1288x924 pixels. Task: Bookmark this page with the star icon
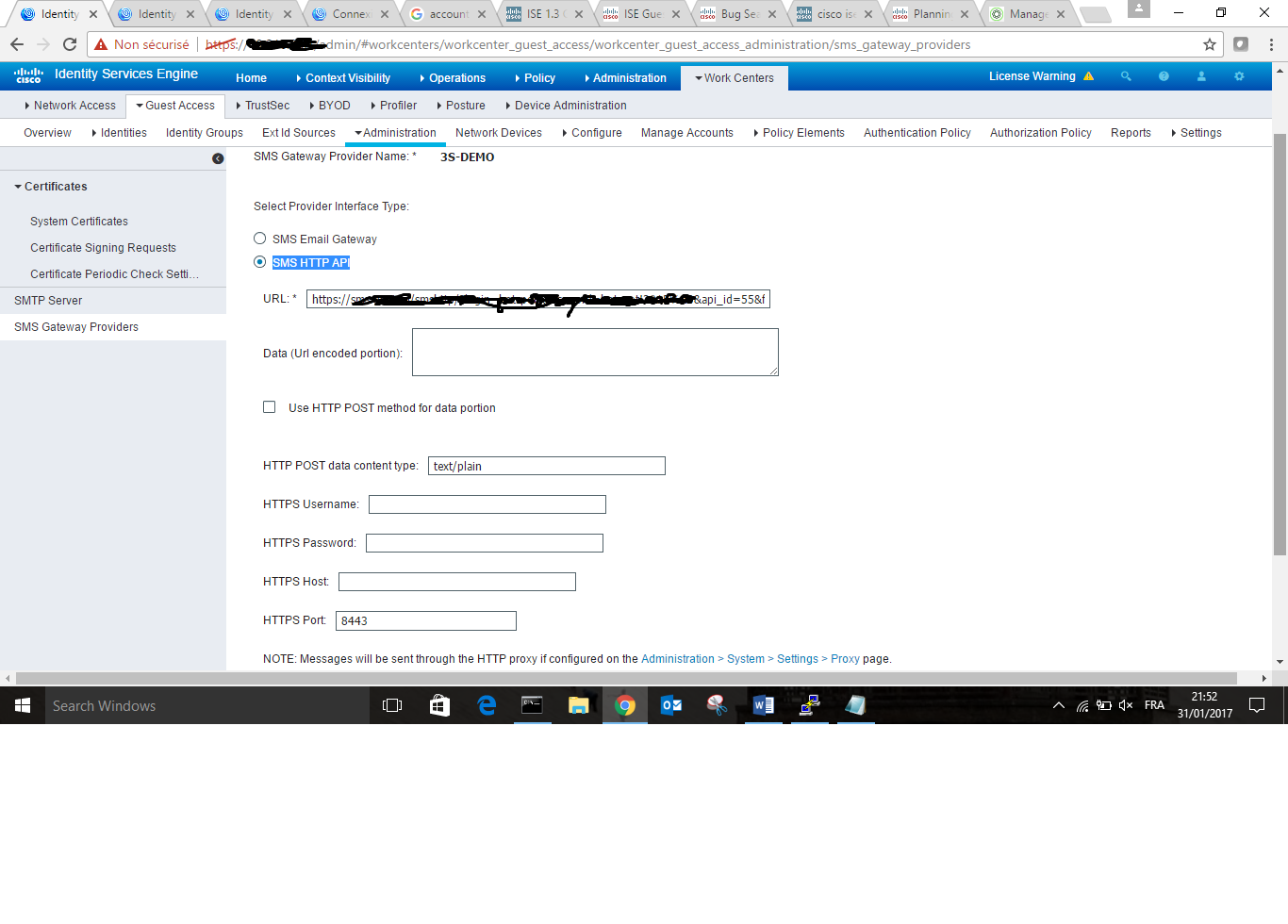pyautogui.click(x=1210, y=44)
